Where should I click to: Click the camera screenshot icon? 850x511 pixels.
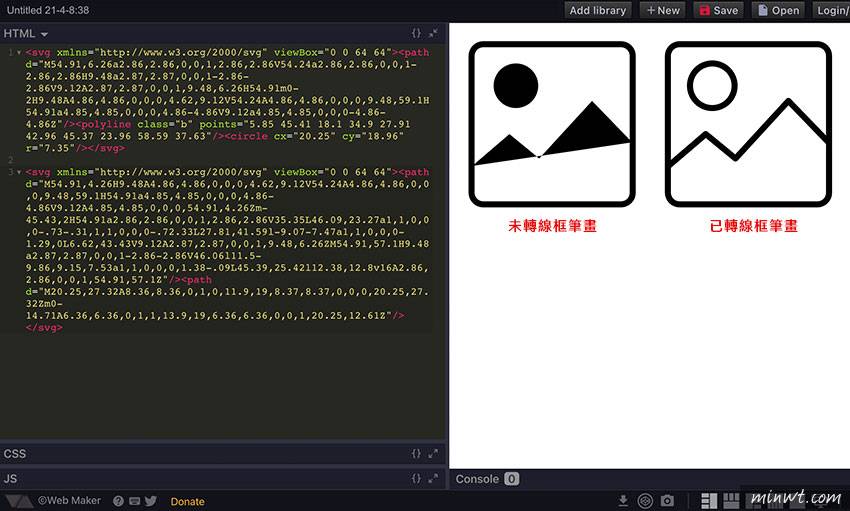(x=667, y=500)
